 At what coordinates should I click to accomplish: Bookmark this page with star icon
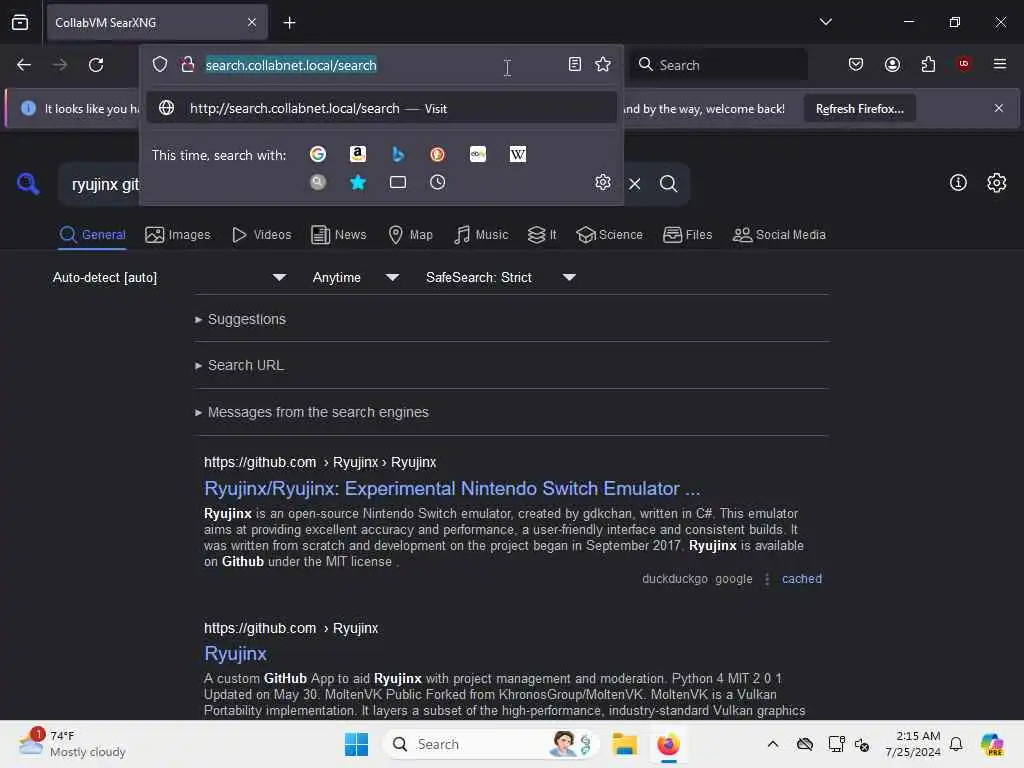pos(603,64)
